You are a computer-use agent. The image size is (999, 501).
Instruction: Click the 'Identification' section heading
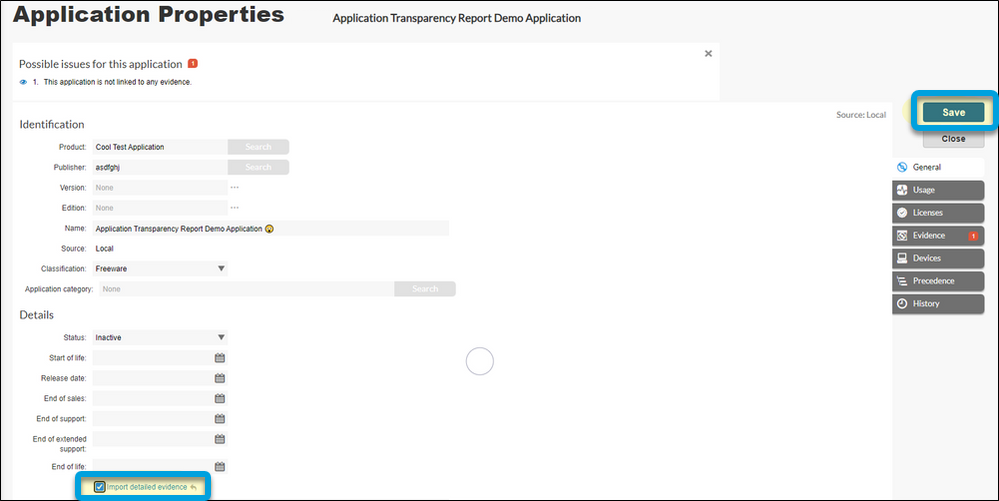pyautogui.click(x=52, y=124)
